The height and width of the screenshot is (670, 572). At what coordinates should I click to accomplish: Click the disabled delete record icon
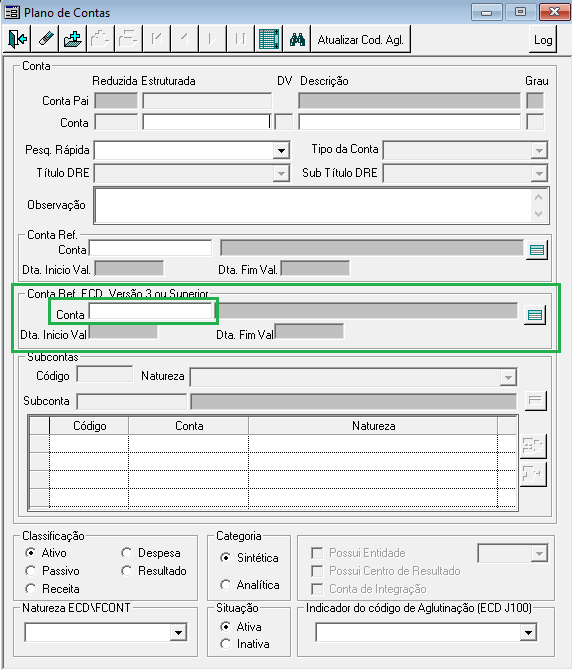[128, 39]
